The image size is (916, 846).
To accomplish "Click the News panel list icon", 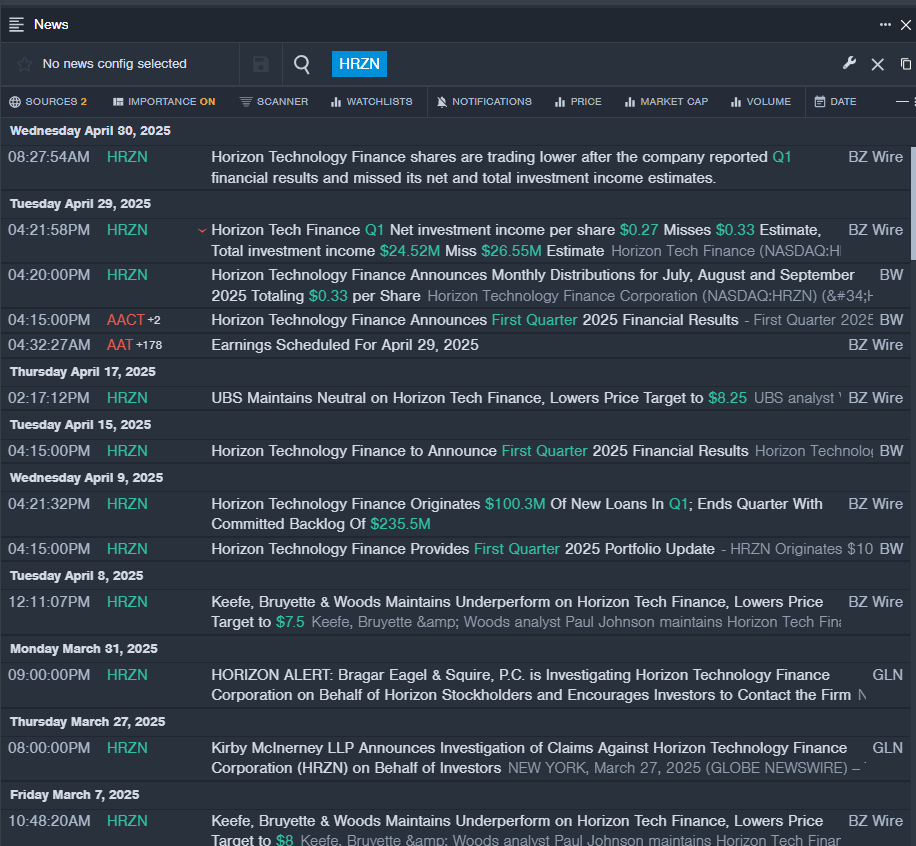I will [x=16, y=25].
